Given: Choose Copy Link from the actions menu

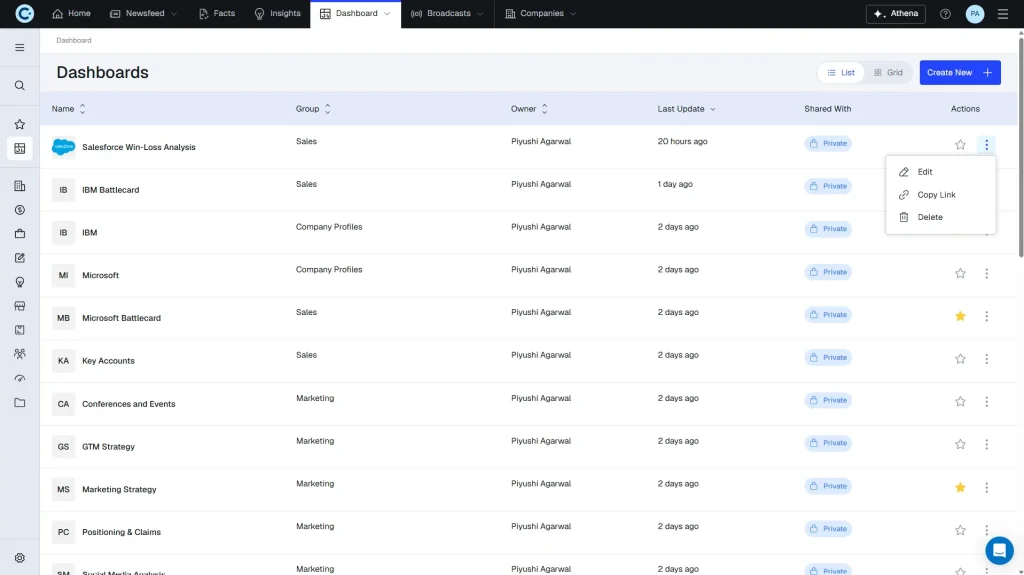Looking at the screenshot, I should pos(940,195).
